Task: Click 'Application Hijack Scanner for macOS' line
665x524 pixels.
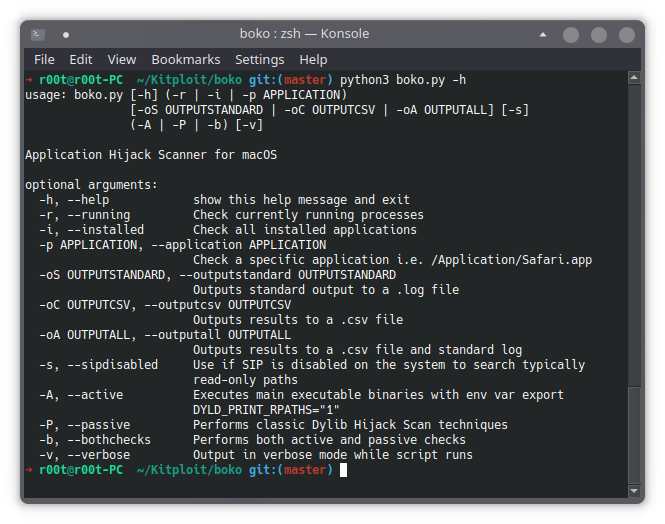Action: point(151,155)
